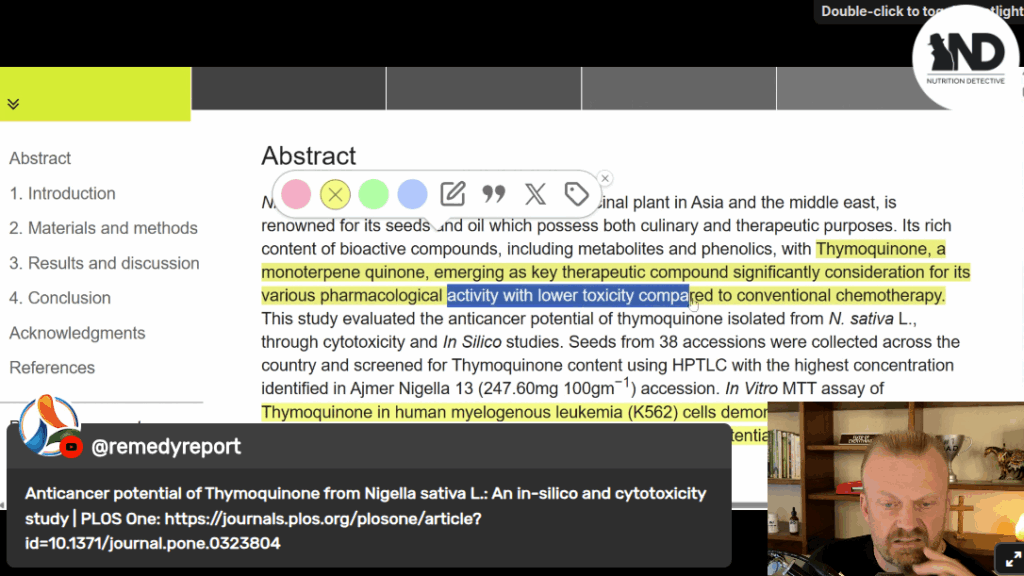Add a tag with the tag icon
Image resolution: width=1024 pixels, height=576 pixels.
tap(576, 194)
